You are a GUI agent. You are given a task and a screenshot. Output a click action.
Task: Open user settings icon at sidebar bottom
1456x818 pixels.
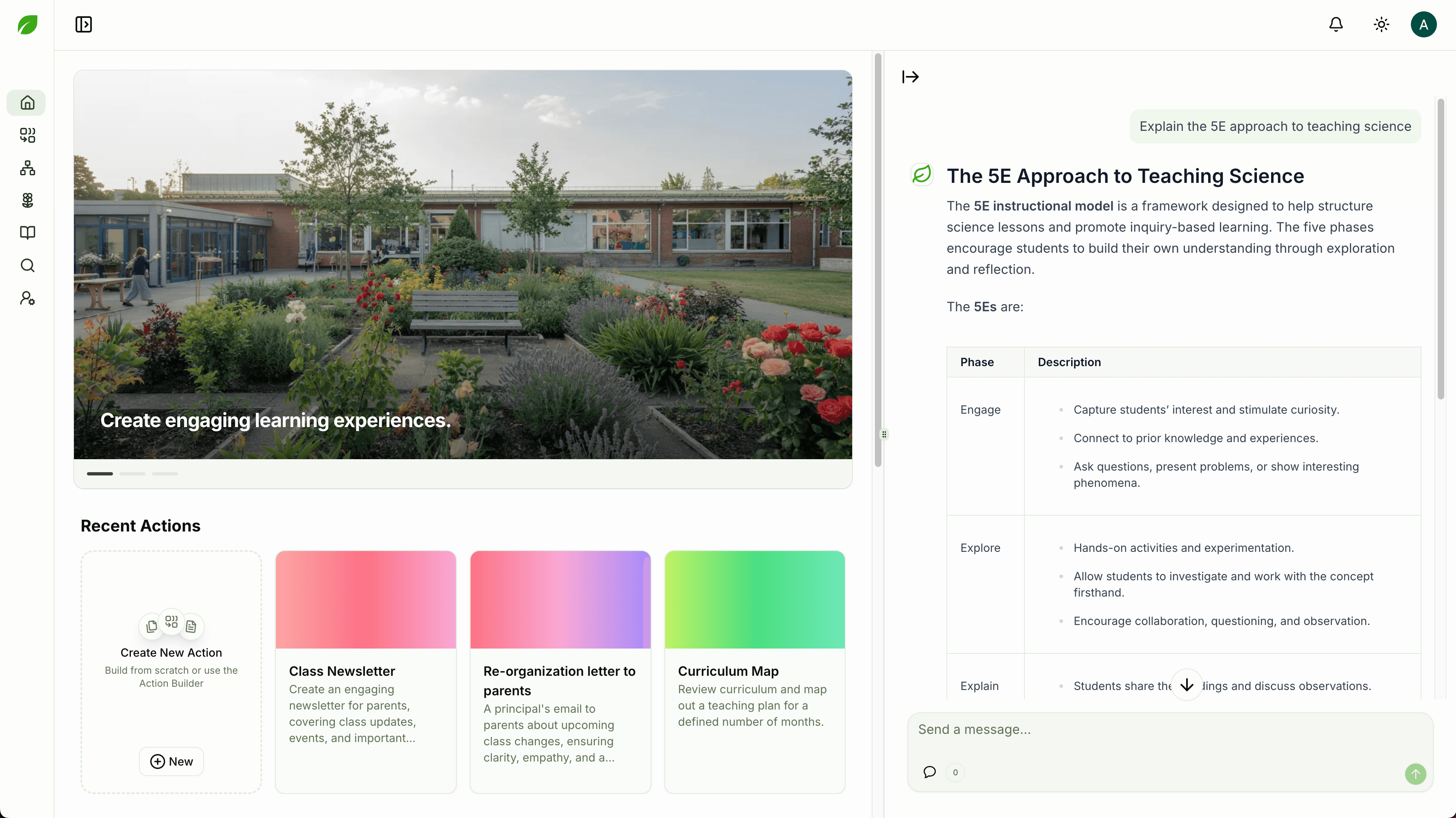[26, 298]
